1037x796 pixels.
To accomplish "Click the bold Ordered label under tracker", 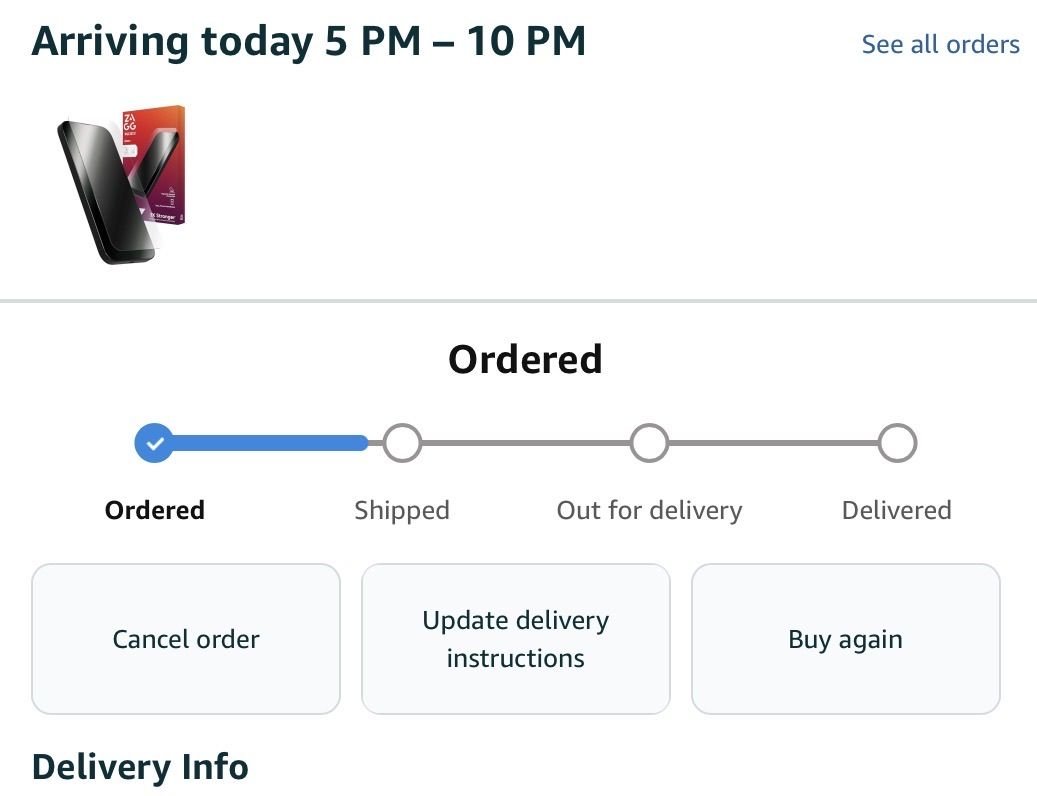I will click(x=154, y=510).
